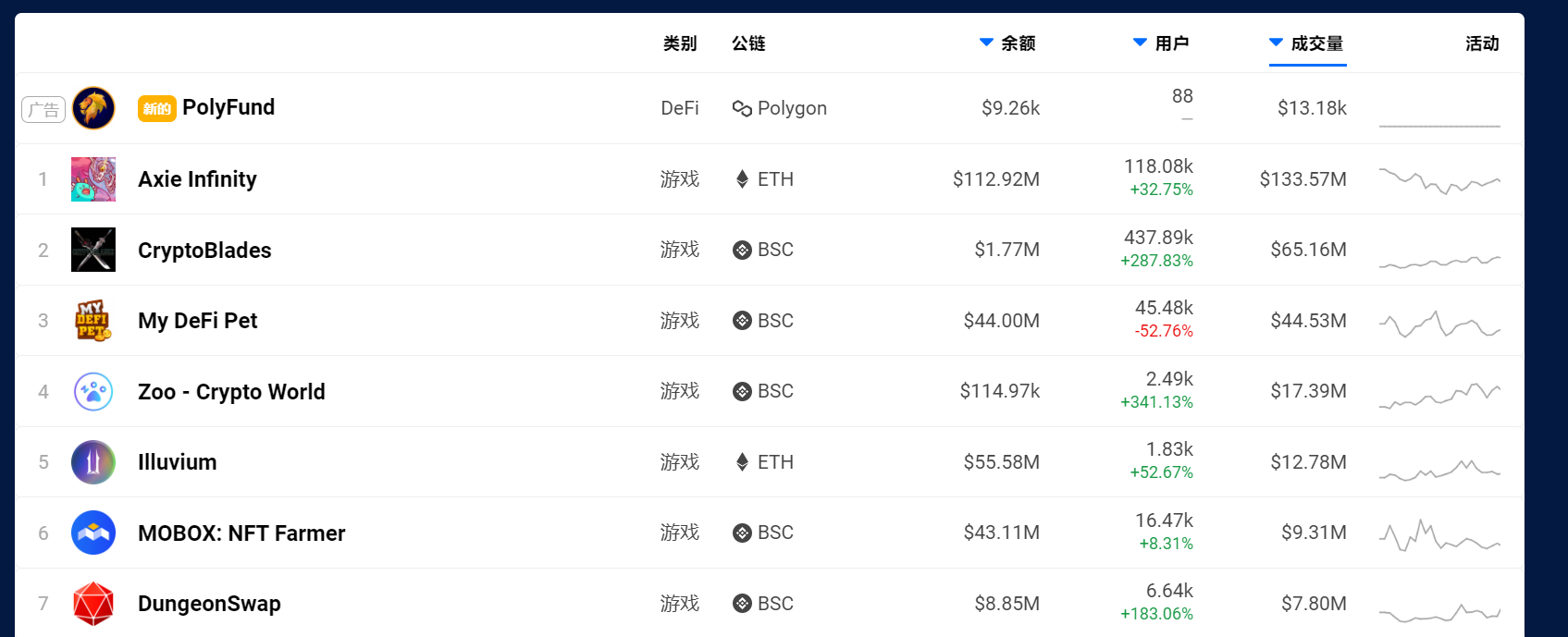Sort by 成交量 using its arrow
The width and height of the screenshot is (1568, 637).
point(1277,43)
